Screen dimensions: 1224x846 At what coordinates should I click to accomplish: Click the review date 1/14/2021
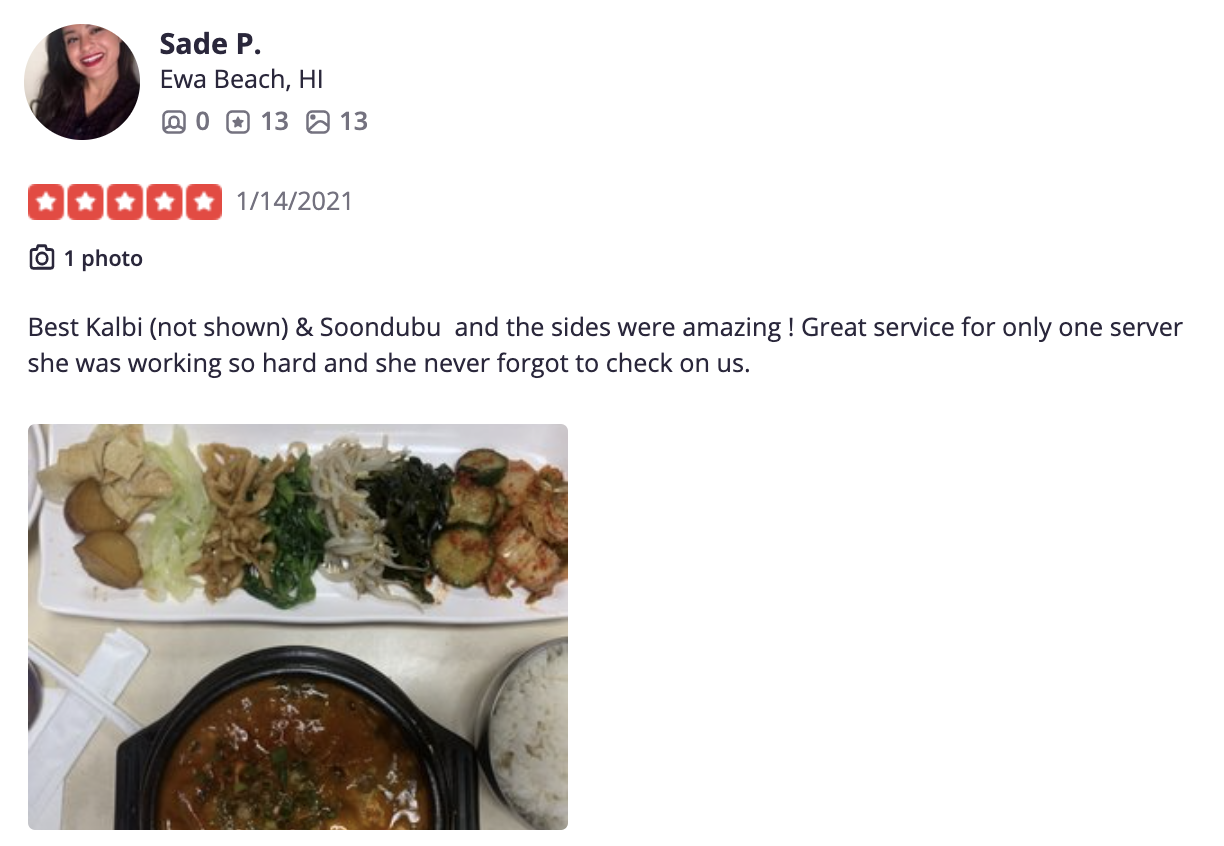click(294, 202)
